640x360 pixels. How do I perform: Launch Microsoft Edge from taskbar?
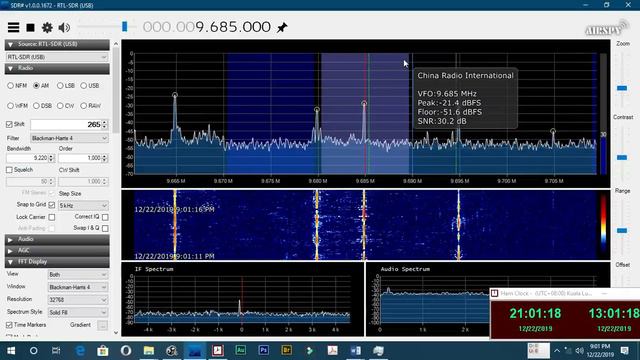[x=80, y=351]
